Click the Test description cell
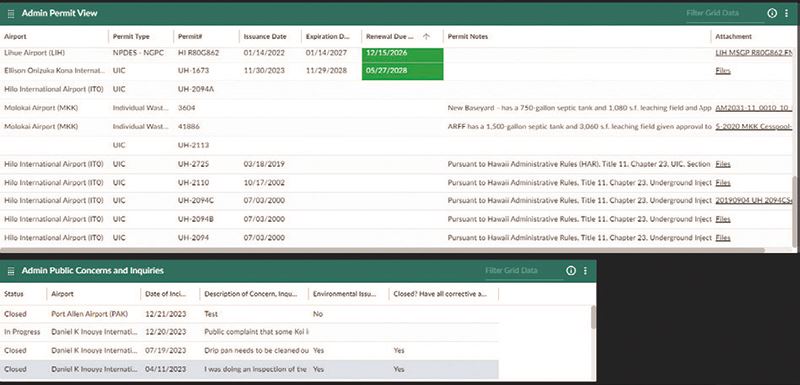800x385 pixels. coord(211,314)
